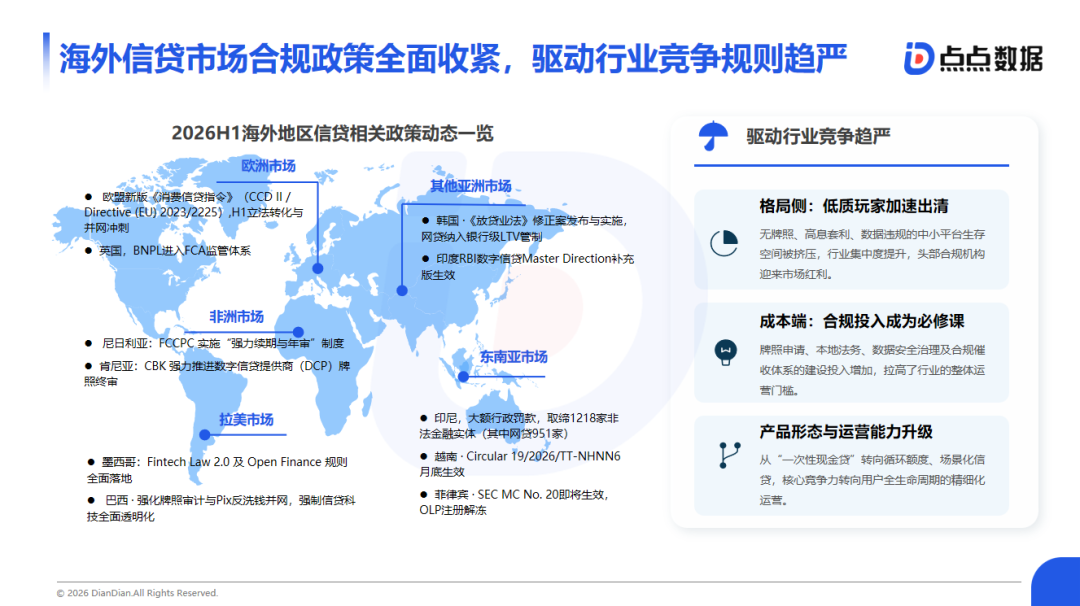Click the 驱动行业竞争趋严 panel heading

[818, 136]
